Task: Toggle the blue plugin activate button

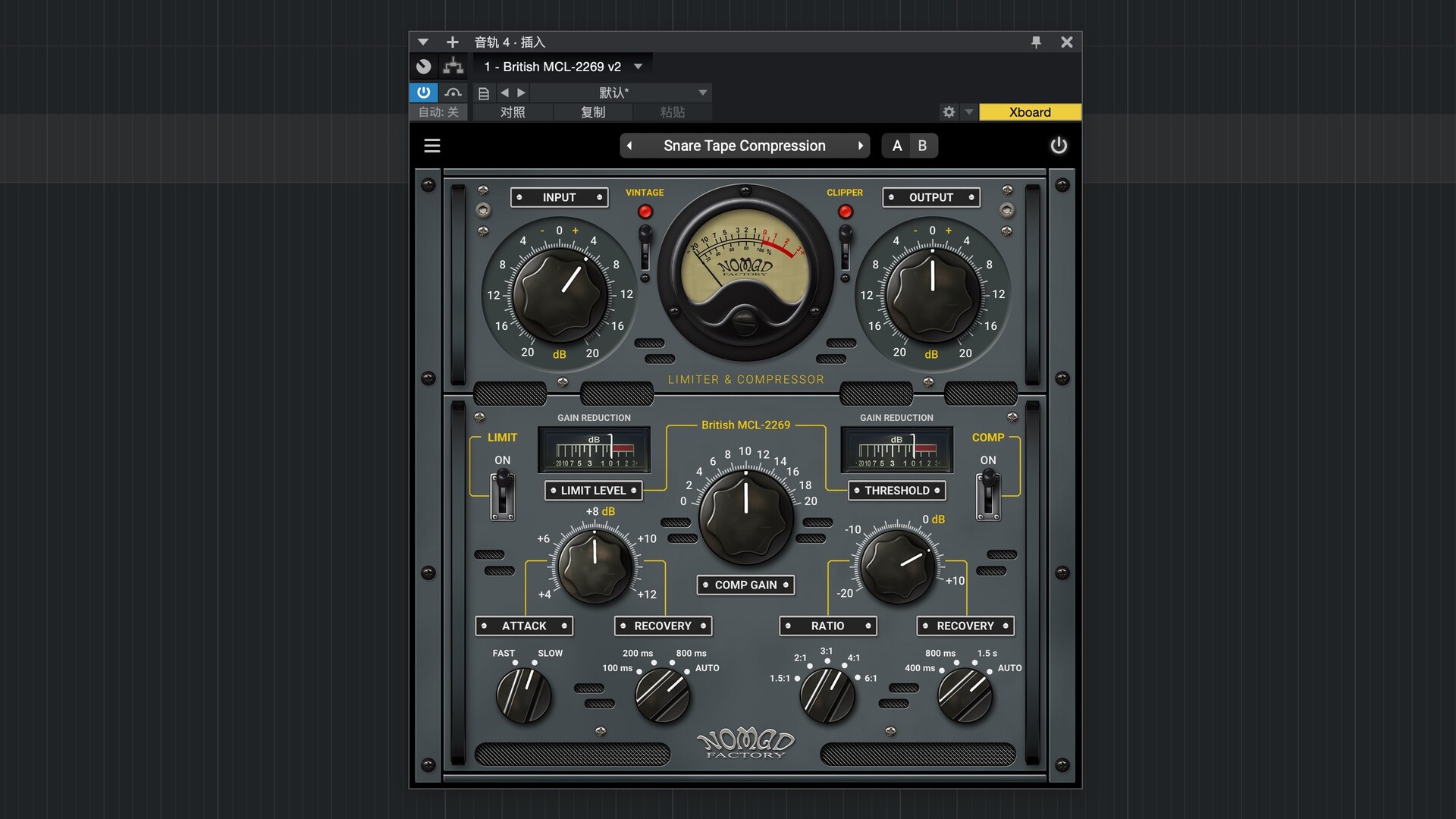Action: coord(424,93)
